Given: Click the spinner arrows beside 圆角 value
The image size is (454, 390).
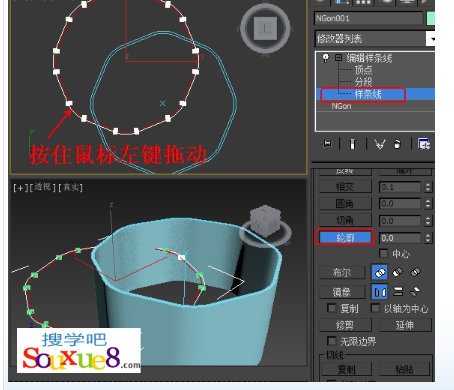Looking at the screenshot, I should point(428,204).
